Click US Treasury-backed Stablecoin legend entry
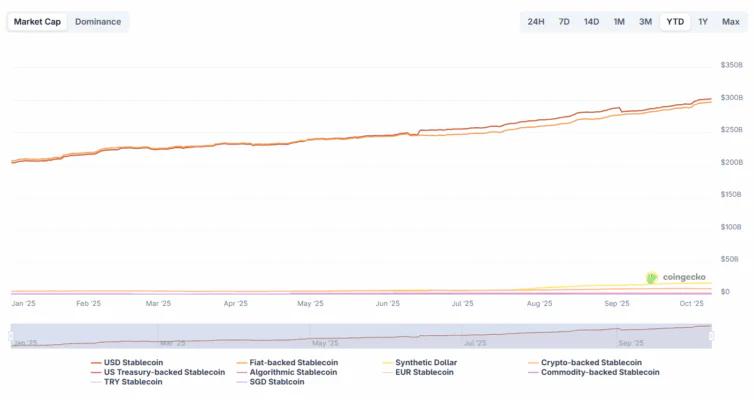Image resolution: width=754 pixels, height=400 pixels. coord(164,372)
